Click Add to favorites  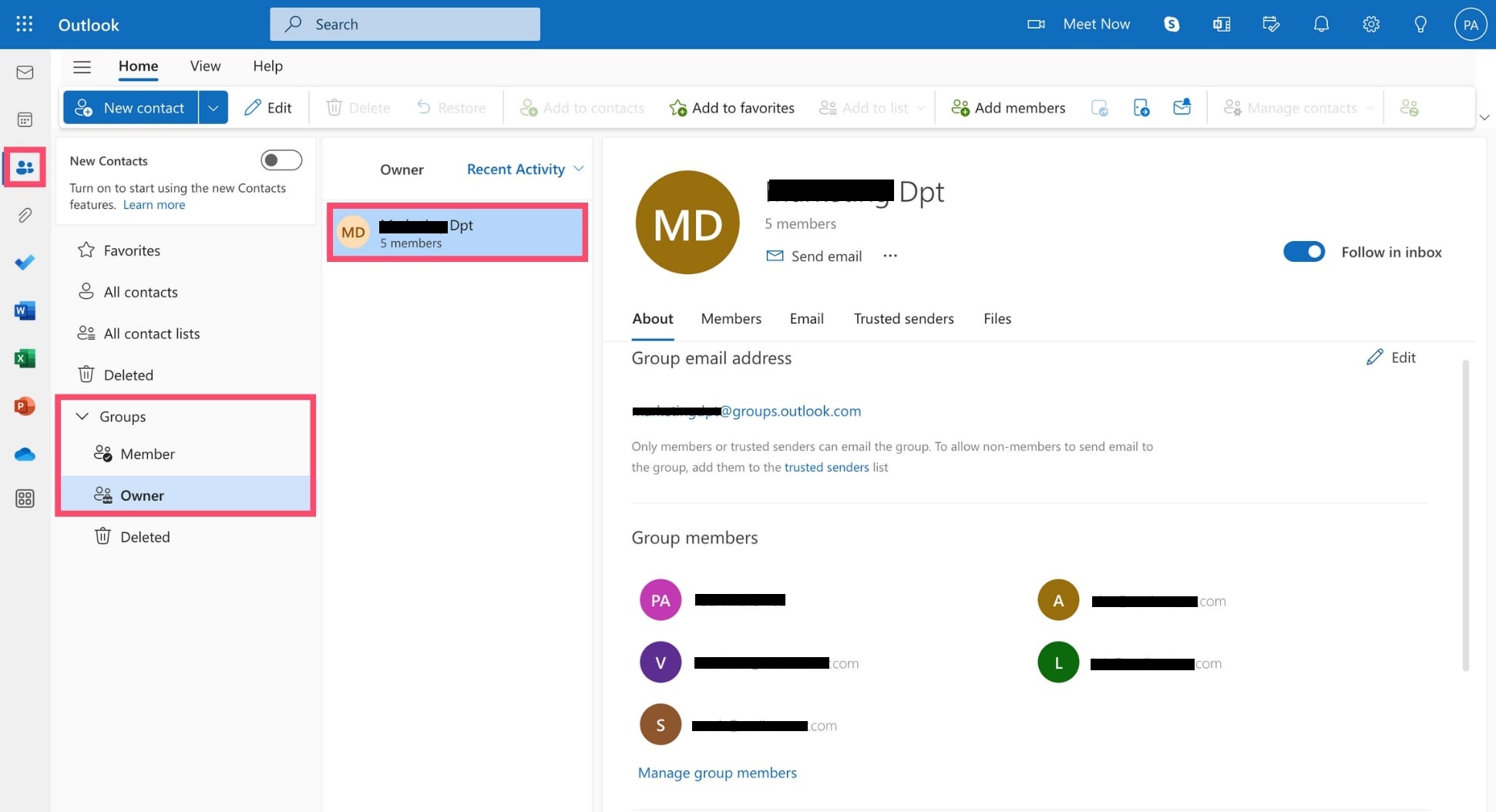(731, 108)
